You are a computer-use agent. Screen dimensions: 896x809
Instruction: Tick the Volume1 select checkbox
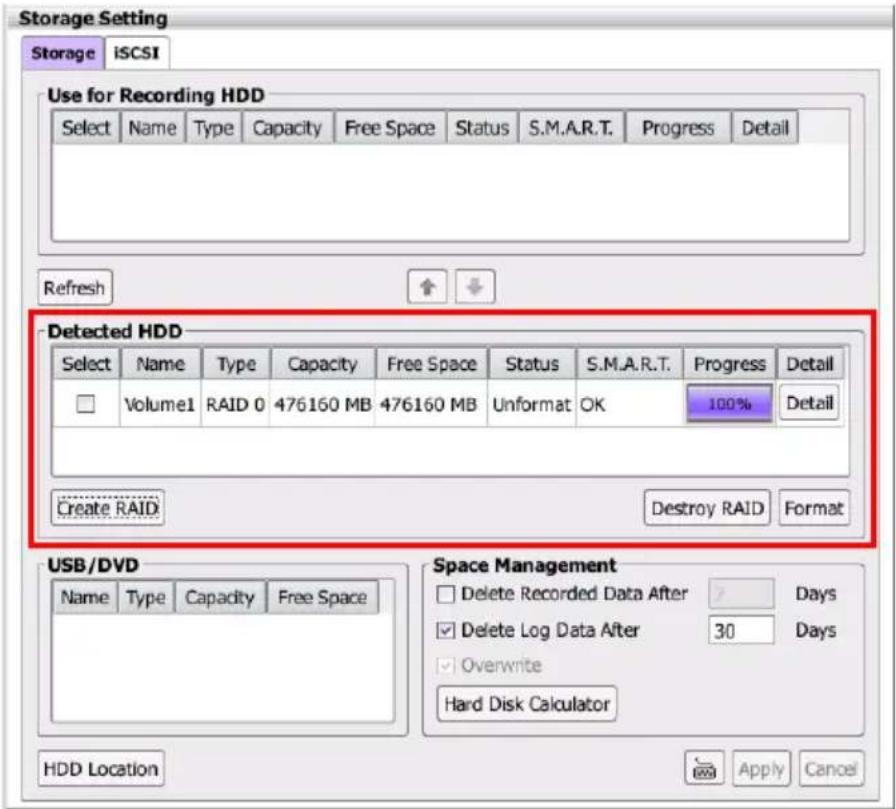click(86, 404)
